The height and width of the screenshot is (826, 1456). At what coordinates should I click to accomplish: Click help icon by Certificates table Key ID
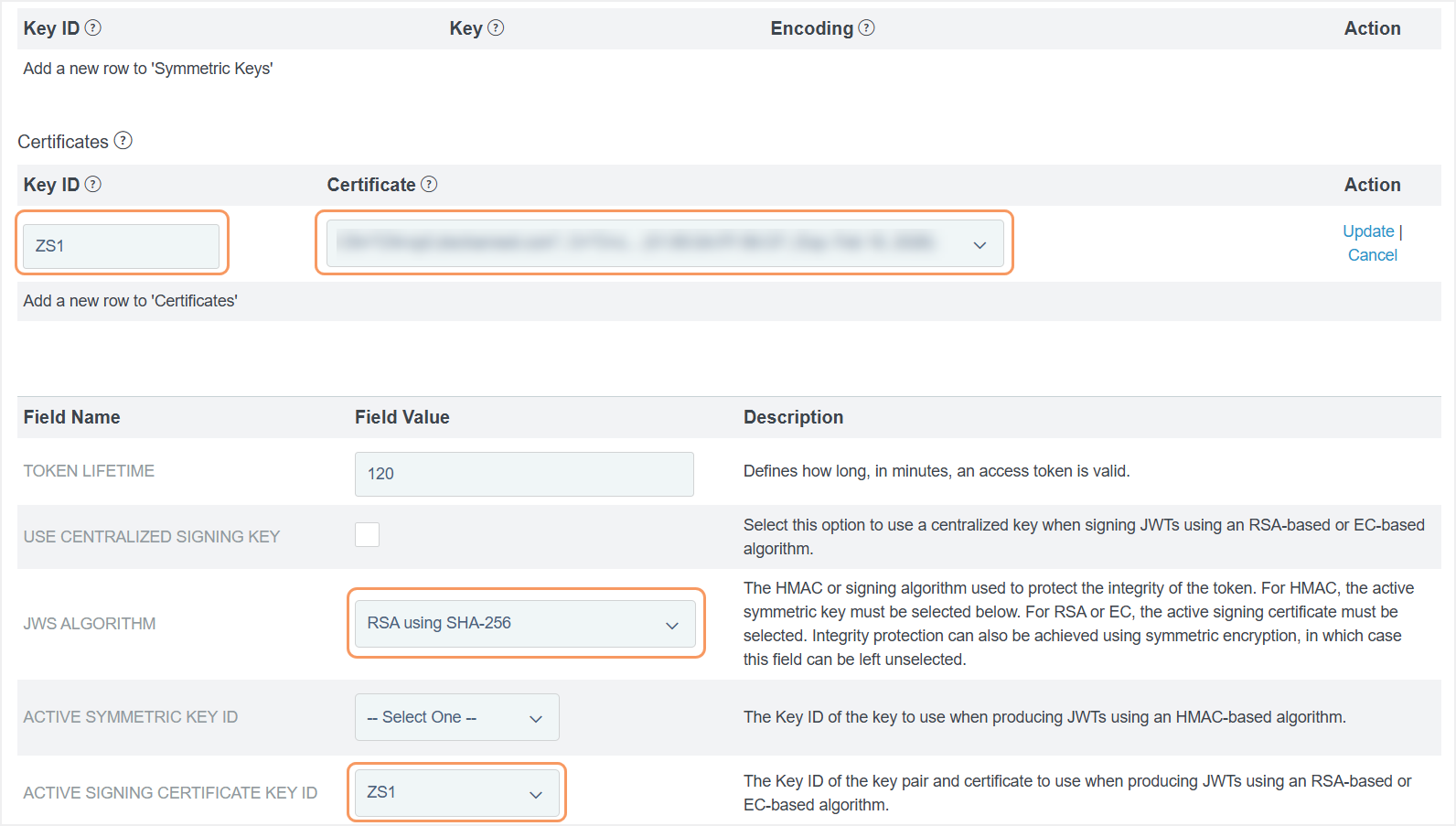coord(93,185)
